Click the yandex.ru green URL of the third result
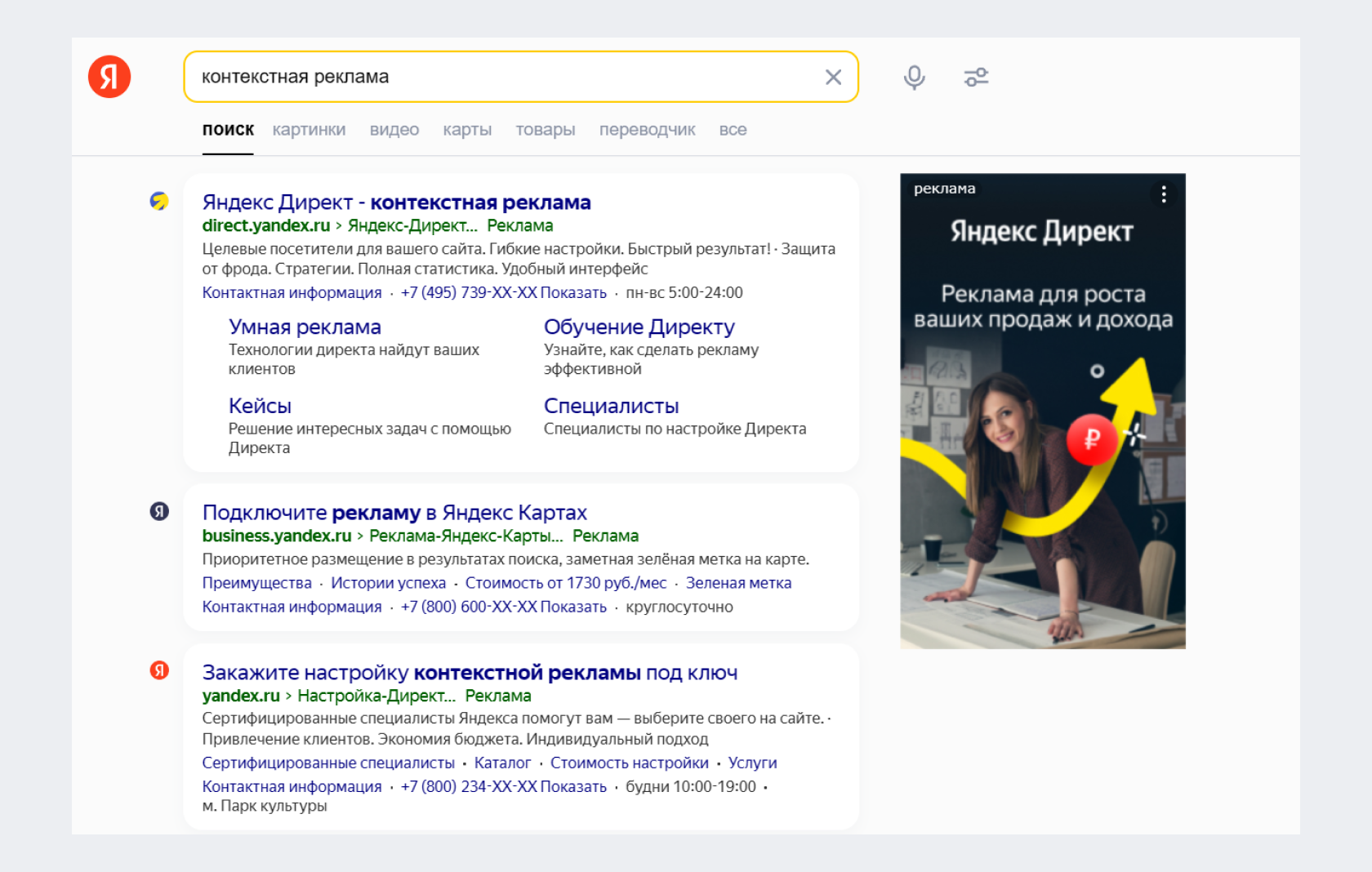 tap(241, 696)
